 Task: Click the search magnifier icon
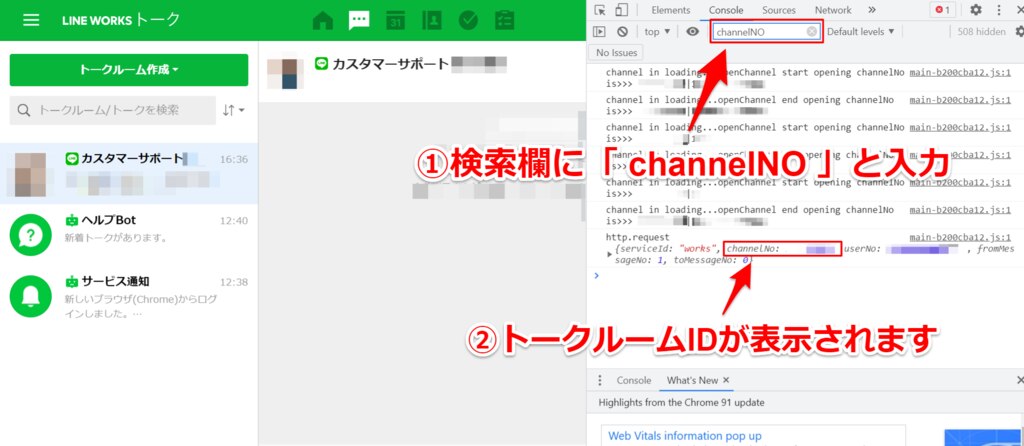pos(24,110)
